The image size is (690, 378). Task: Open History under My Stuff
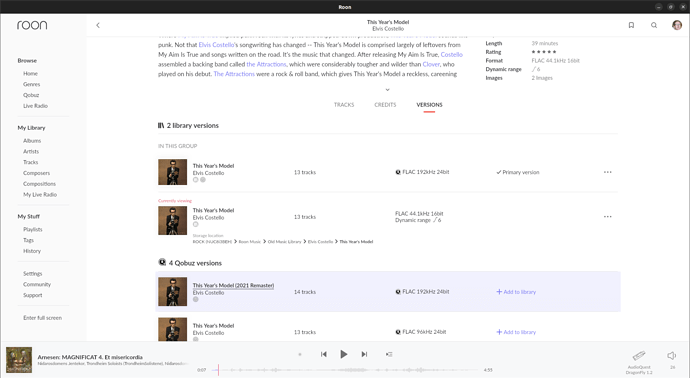32,251
